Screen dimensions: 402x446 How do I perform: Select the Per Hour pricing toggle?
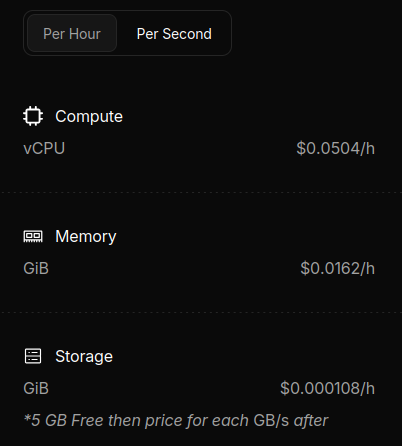72,33
